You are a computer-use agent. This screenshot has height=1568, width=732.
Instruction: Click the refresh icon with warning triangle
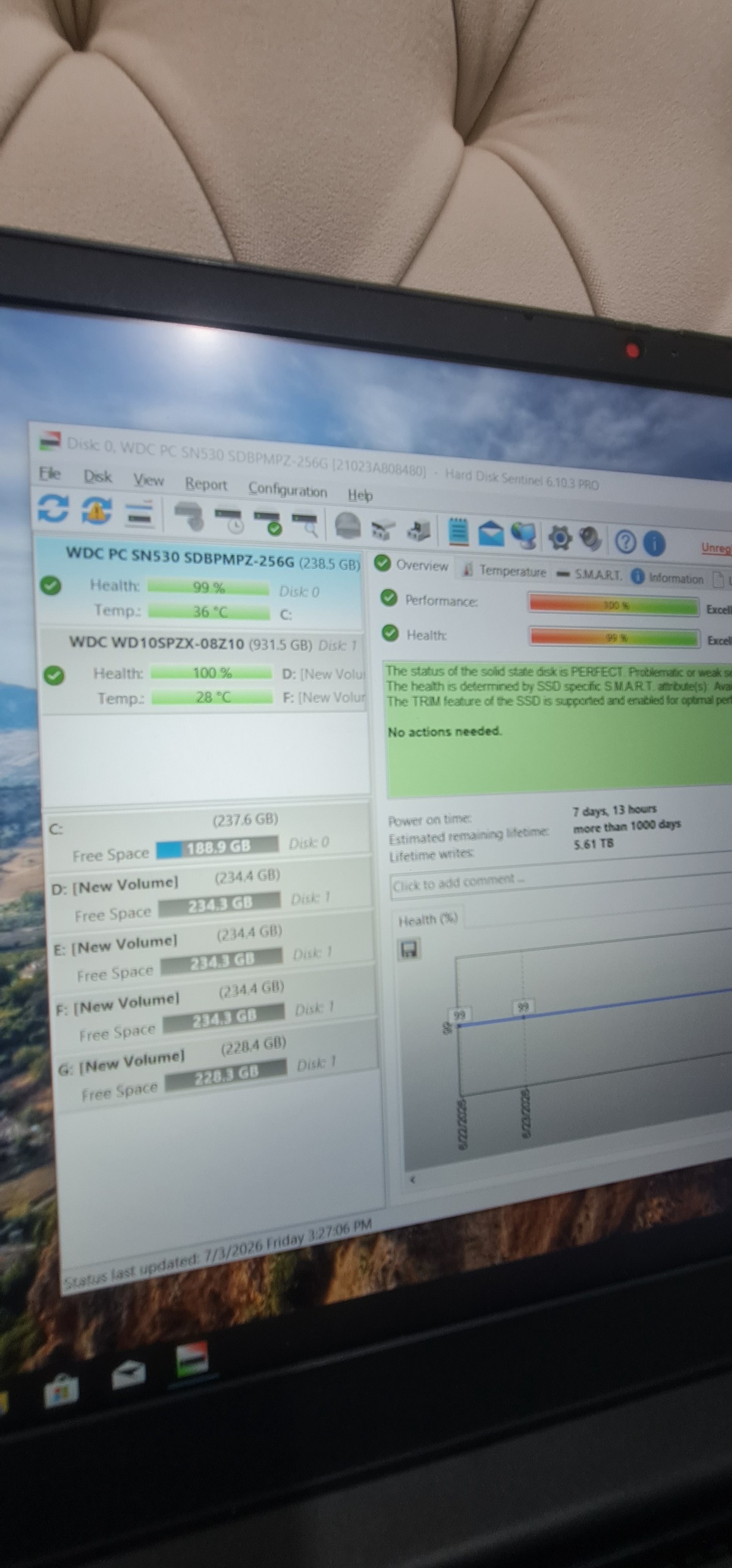97,510
